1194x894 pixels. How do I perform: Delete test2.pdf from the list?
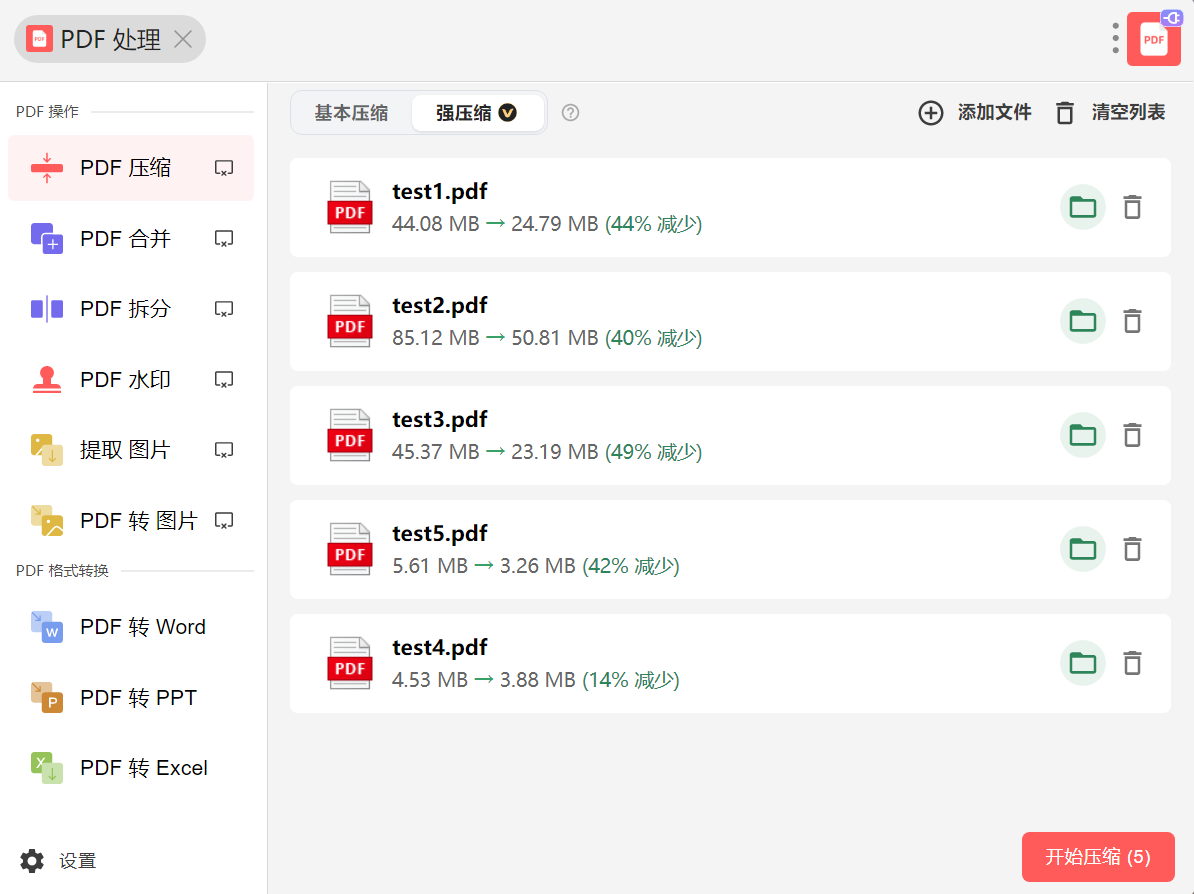coord(1132,321)
